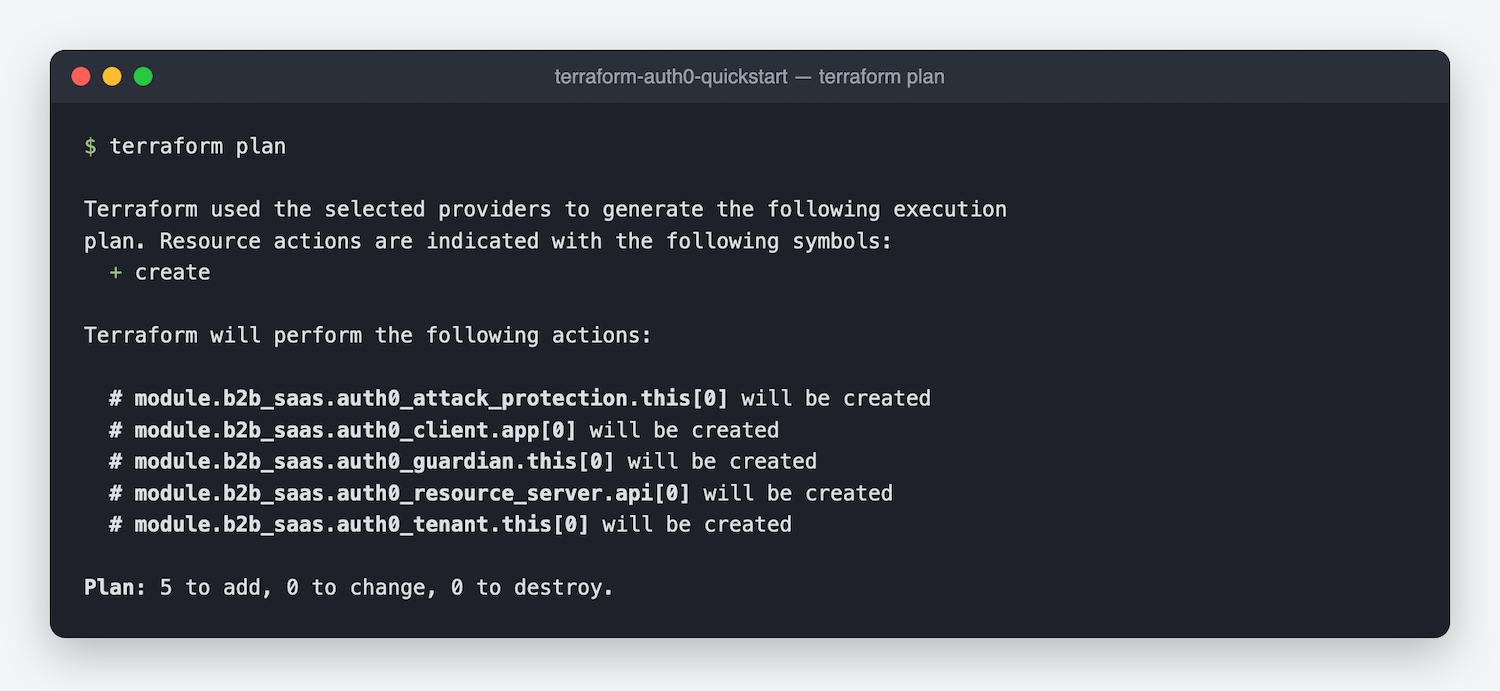Screen dimensions: 1500x691
Task: Click the bold 'Plan:' summary label
Action: [115, 587]
